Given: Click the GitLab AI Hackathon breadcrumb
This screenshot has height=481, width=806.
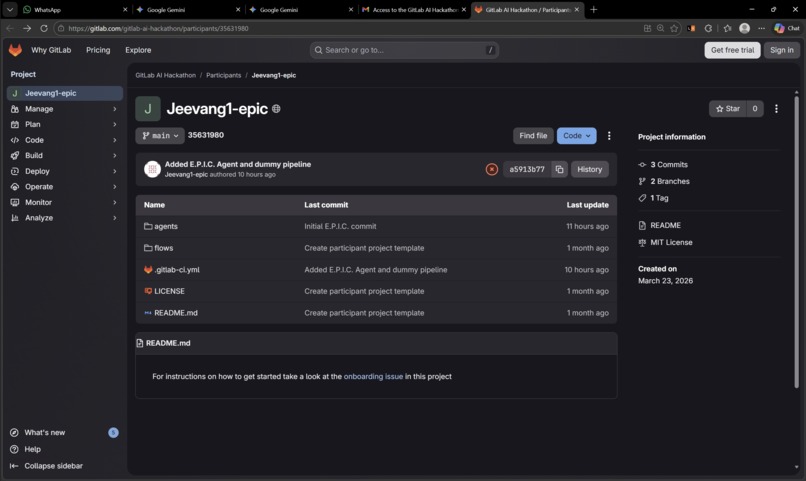Looking at the screenshot, I should [166, 75].
